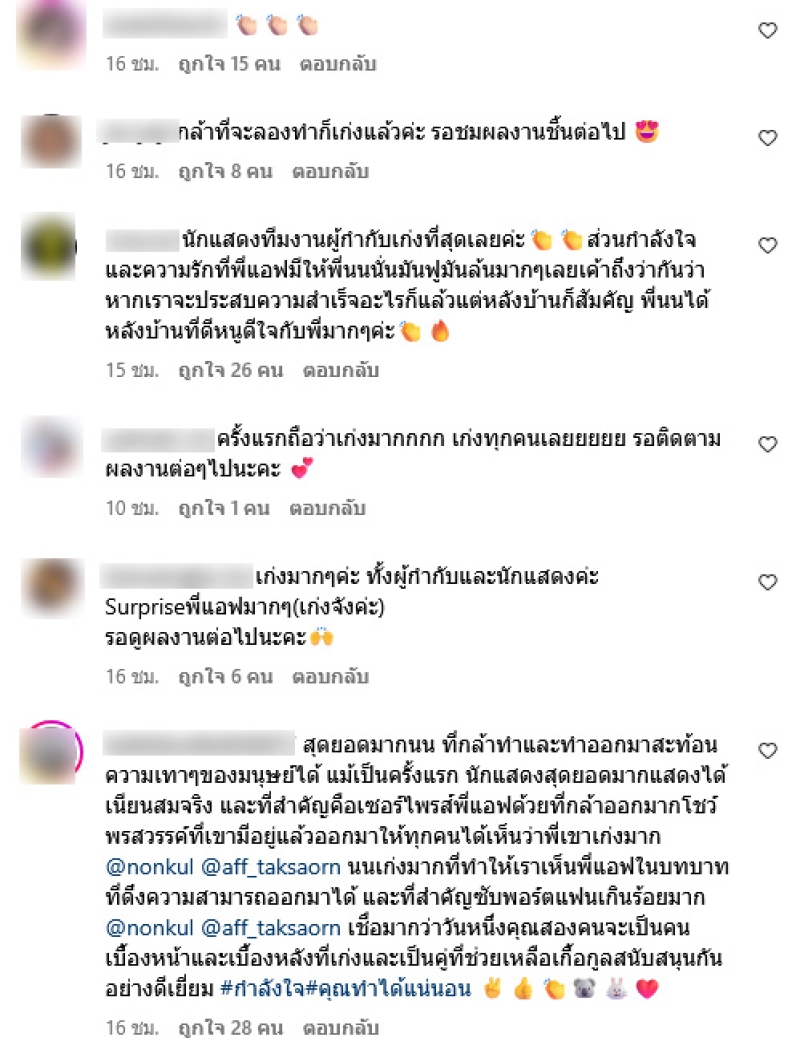Heart the long comment with 28 likes
The height and width of the screenshot is (1062, 800).
767,750
